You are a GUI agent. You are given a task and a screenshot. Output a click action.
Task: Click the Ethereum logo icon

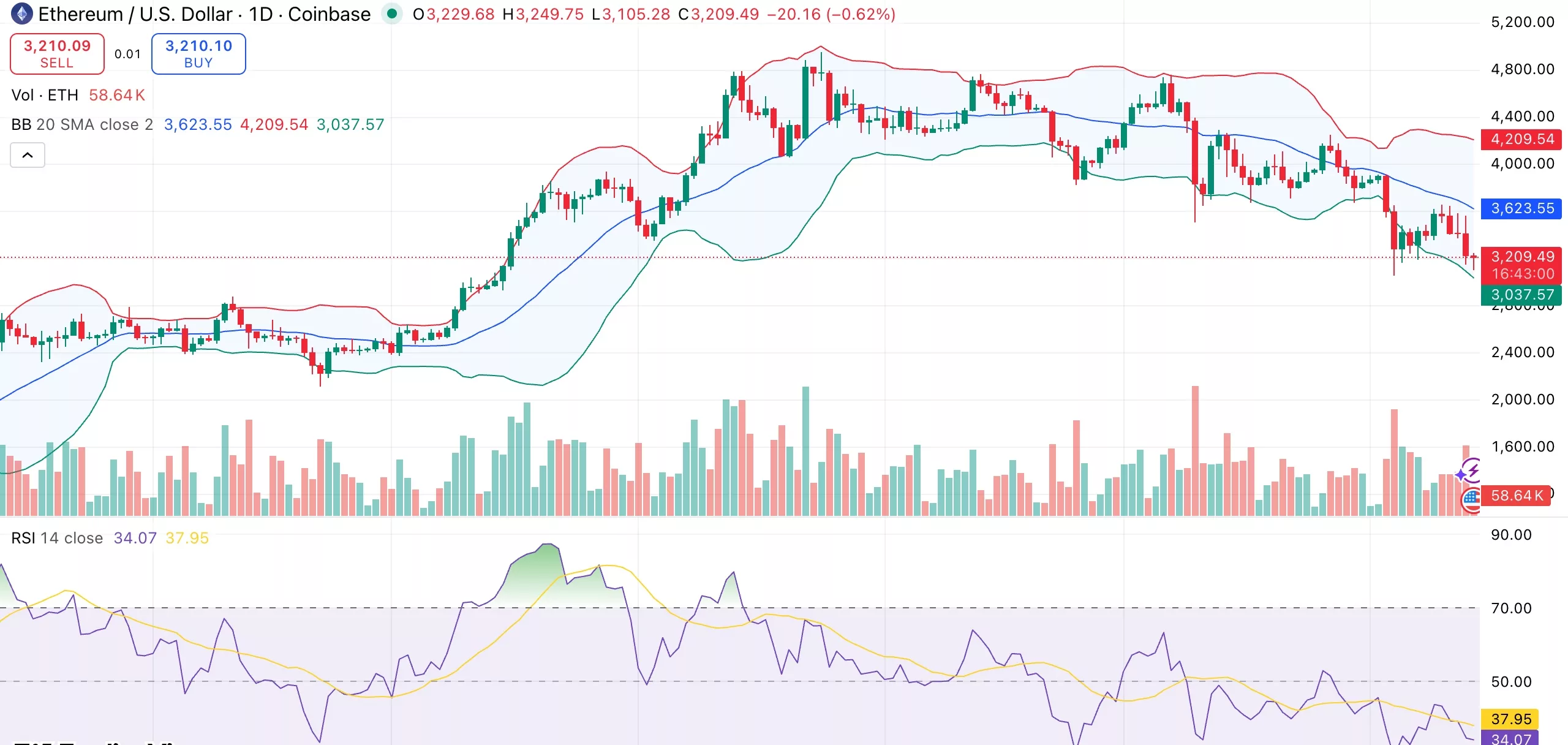[22, 13]
